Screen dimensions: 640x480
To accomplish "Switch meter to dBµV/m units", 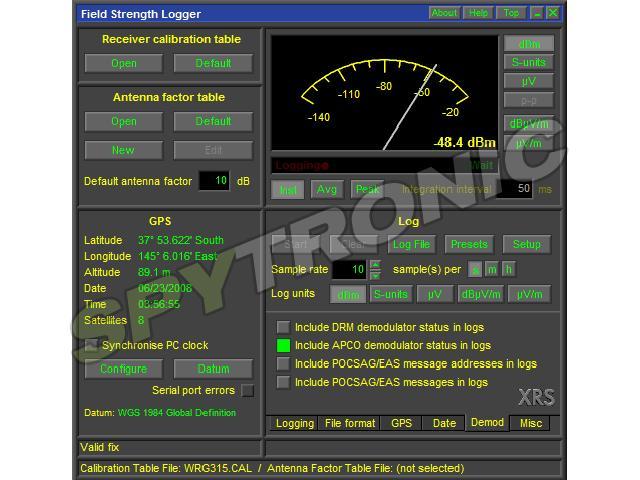I will [x=529, y=123].
